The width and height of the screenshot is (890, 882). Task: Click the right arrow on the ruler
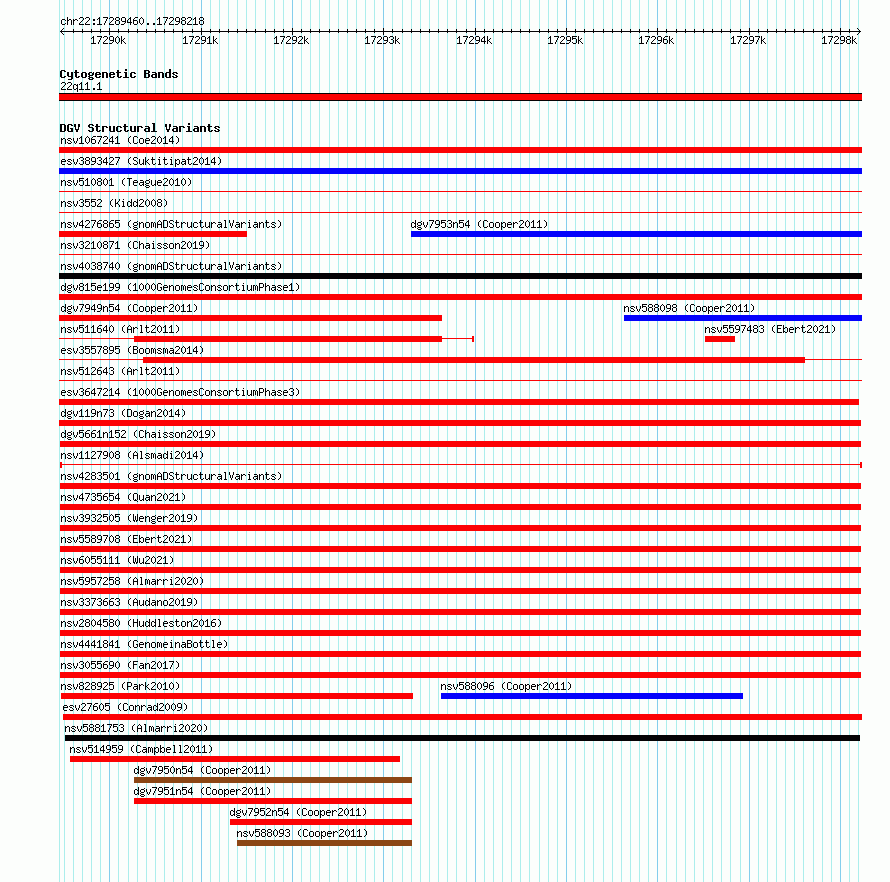click(x=859, y=31)
